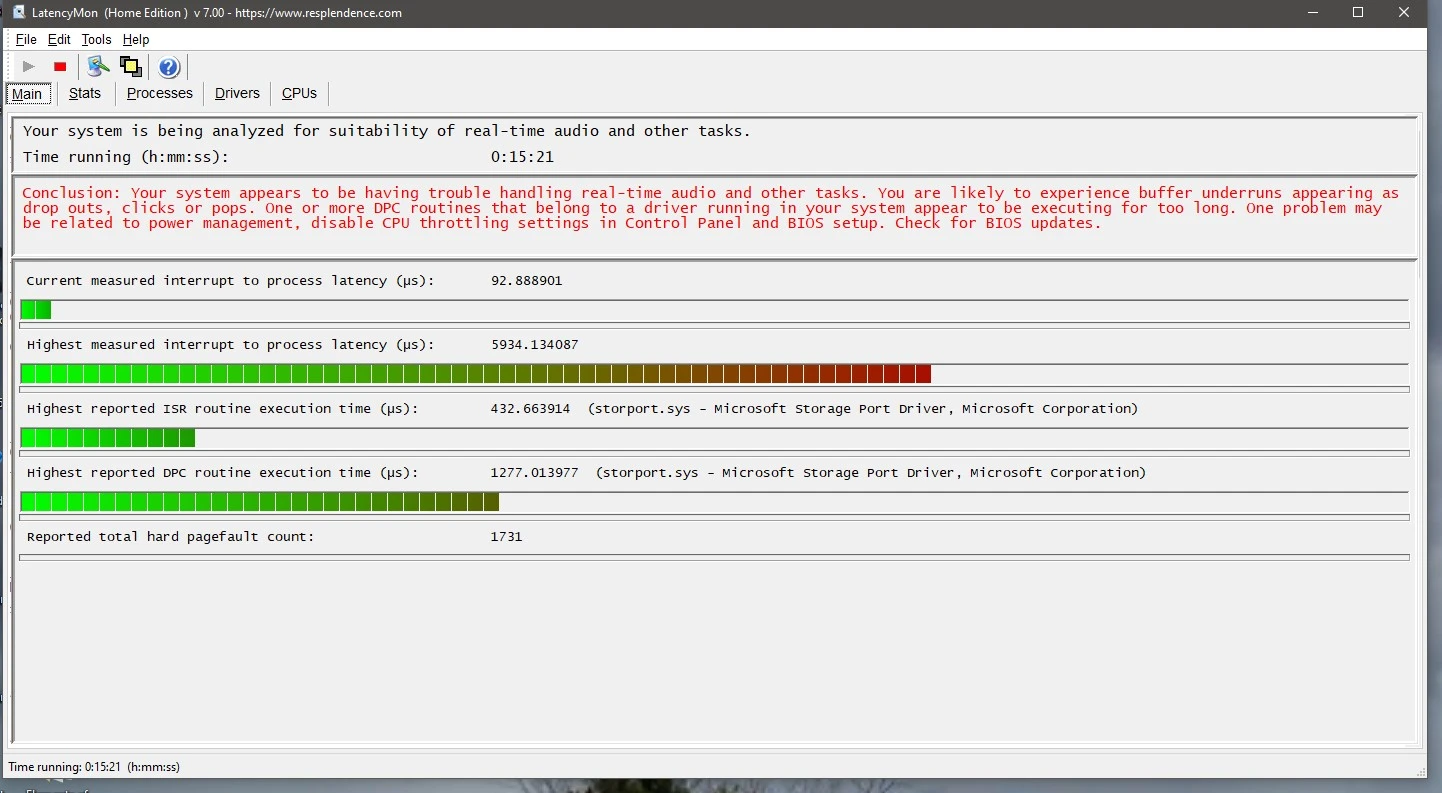Open the Help menu

tap(136, 40)
